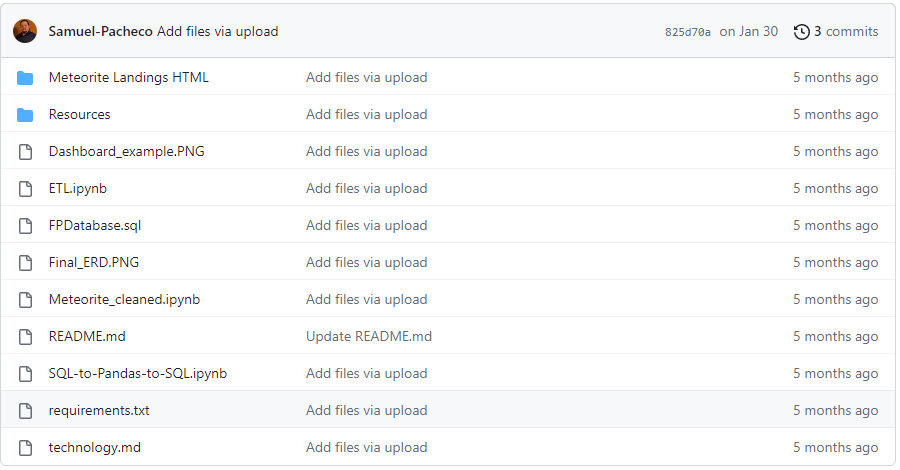The image size is (900, 470).
Task: Open the Samuel-Pacheco profile link
Action: 100,32
